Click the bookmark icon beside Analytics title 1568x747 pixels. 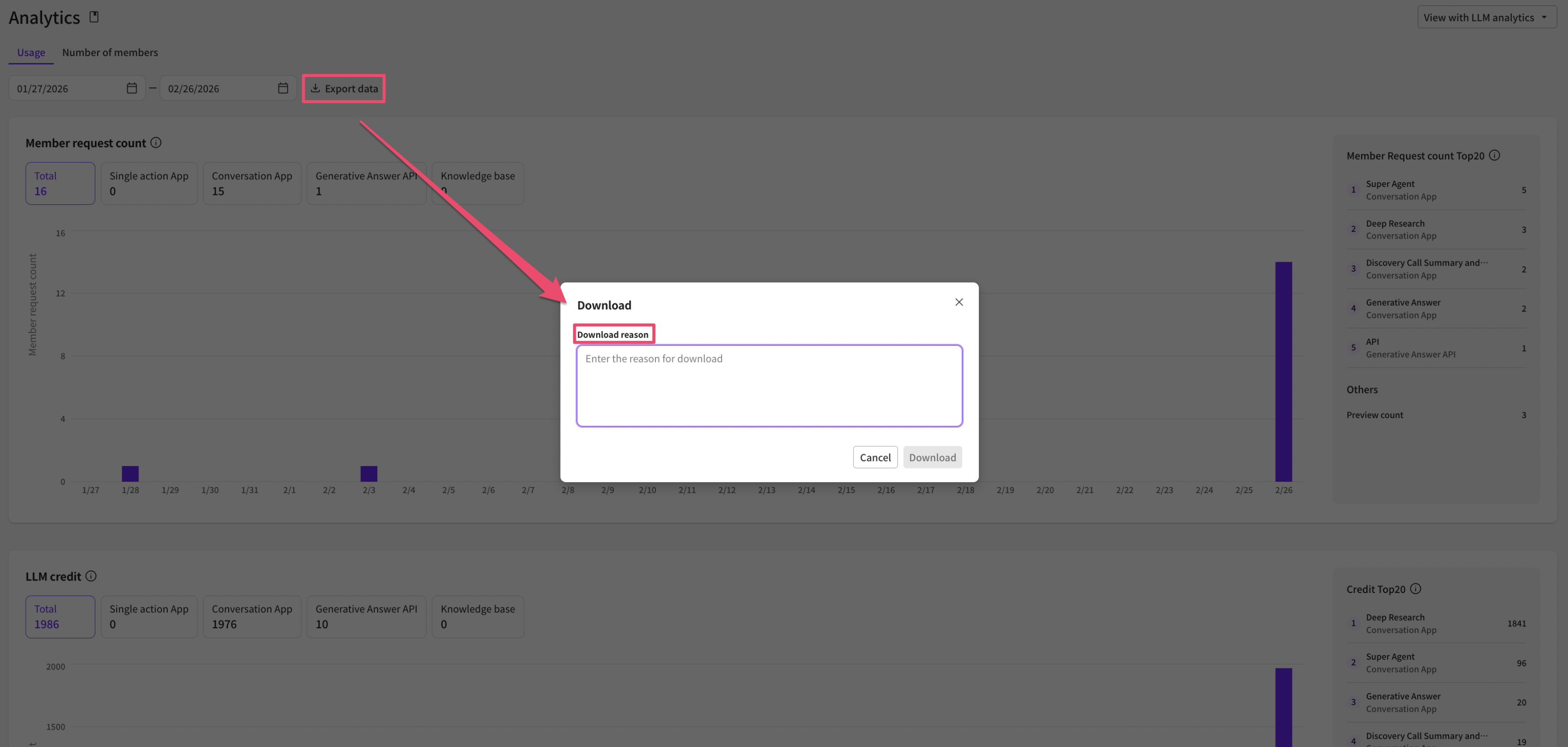(x=94, y=17)
